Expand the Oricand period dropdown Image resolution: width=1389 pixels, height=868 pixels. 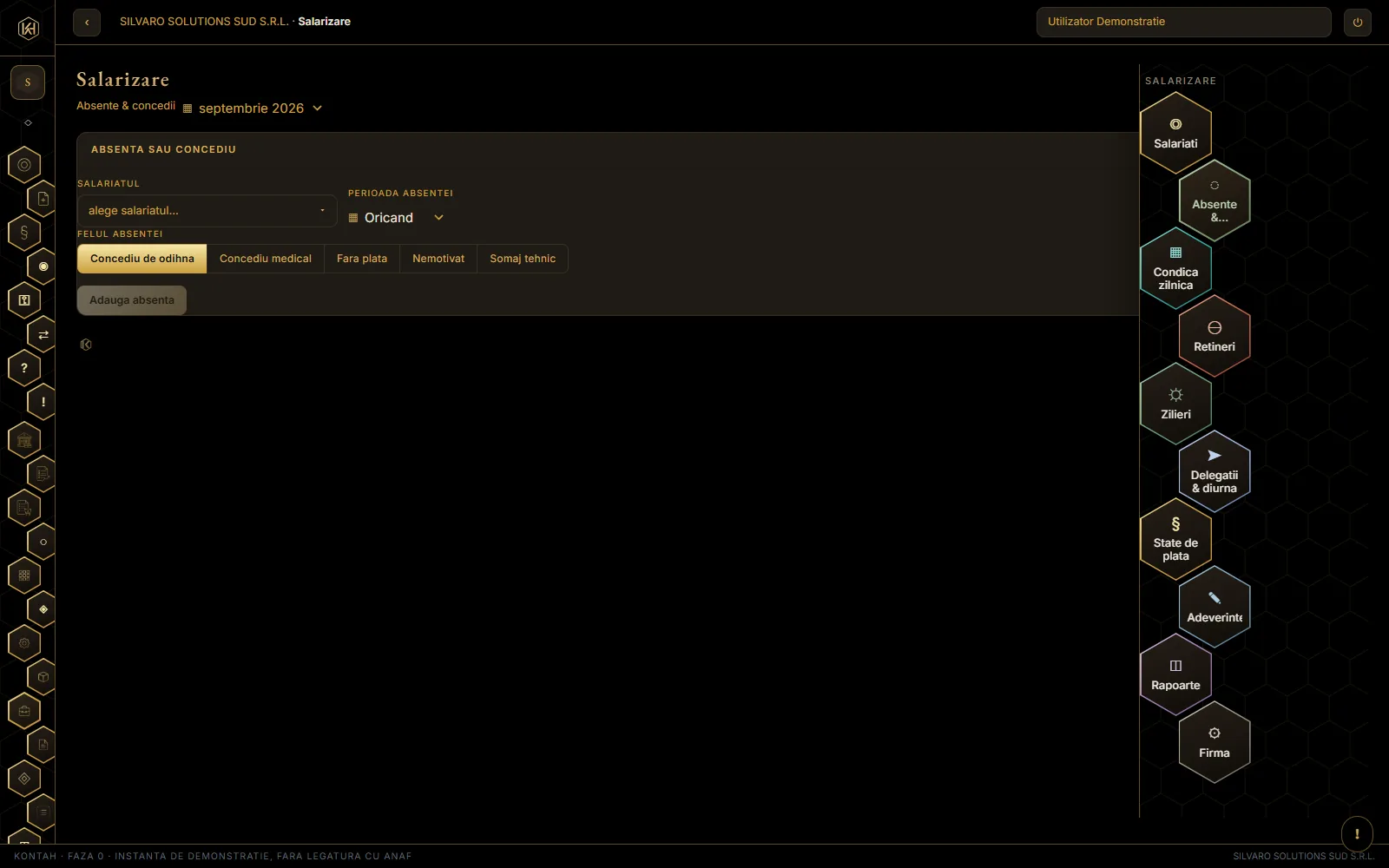pyautogui.click(x=397, y=218)
